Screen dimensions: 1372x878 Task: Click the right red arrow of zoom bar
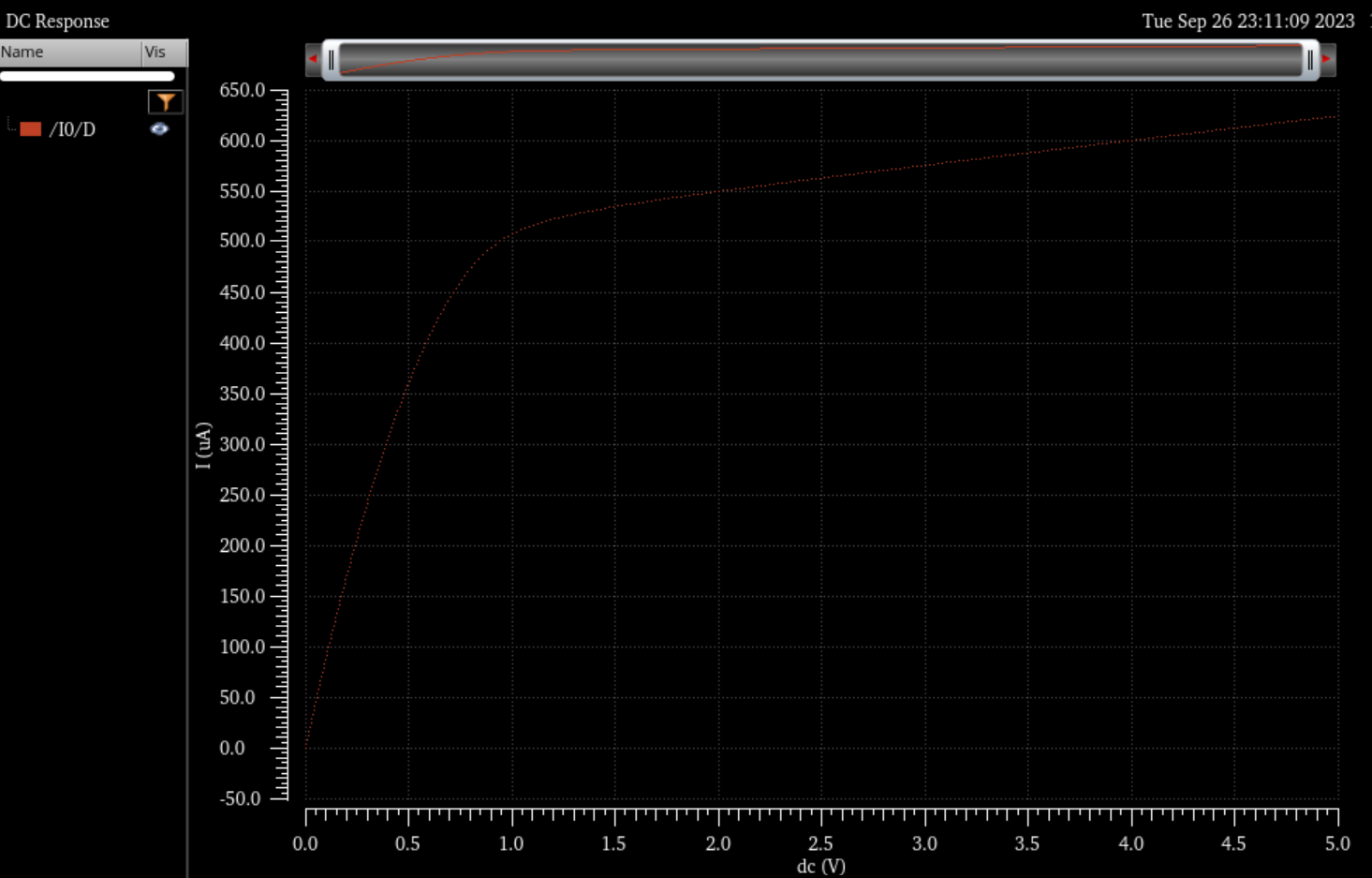[1327, 59]
